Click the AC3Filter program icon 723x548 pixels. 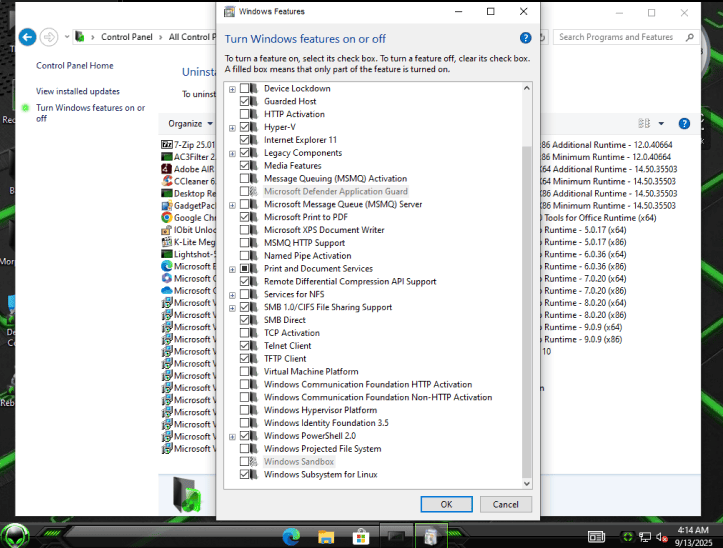[166, 157]
